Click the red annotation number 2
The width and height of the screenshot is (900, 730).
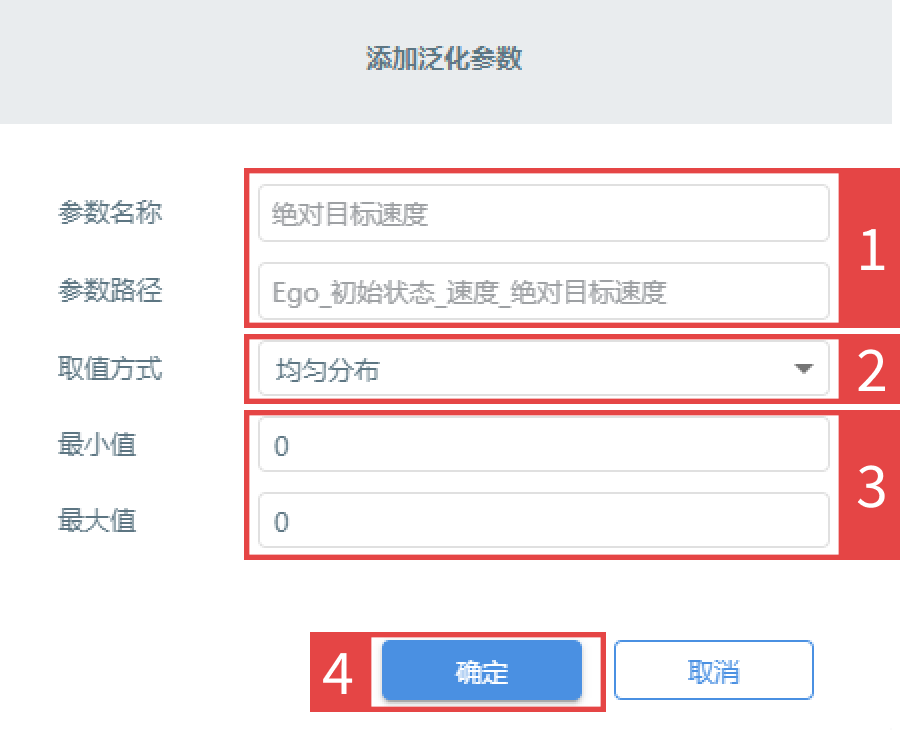pyautogui.click(x=871, y=371)
